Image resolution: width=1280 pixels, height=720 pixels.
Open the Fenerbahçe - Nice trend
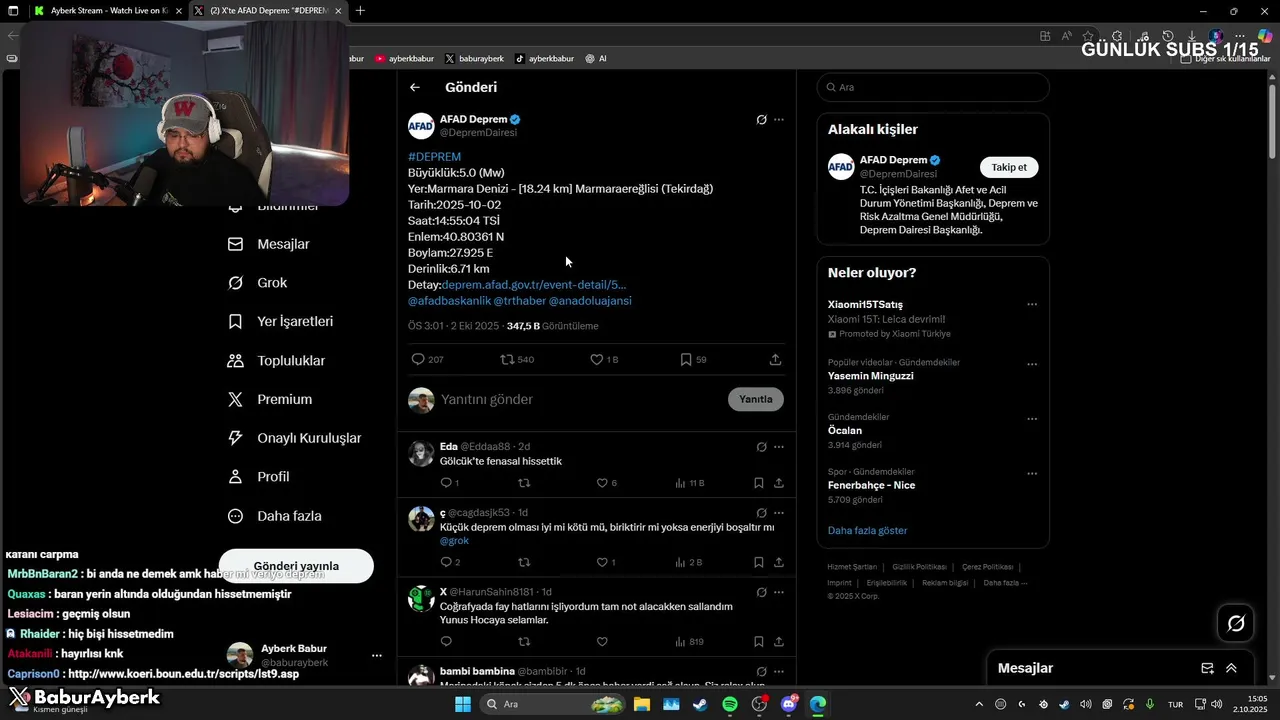coord(872,485)
